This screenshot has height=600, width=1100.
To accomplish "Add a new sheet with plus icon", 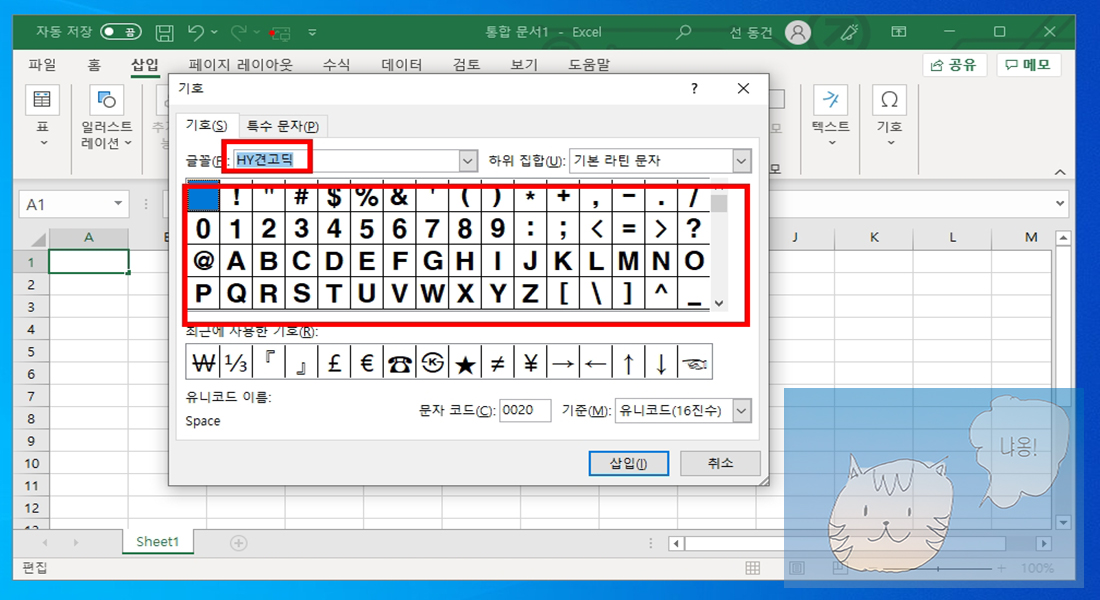I will (239, 542).
